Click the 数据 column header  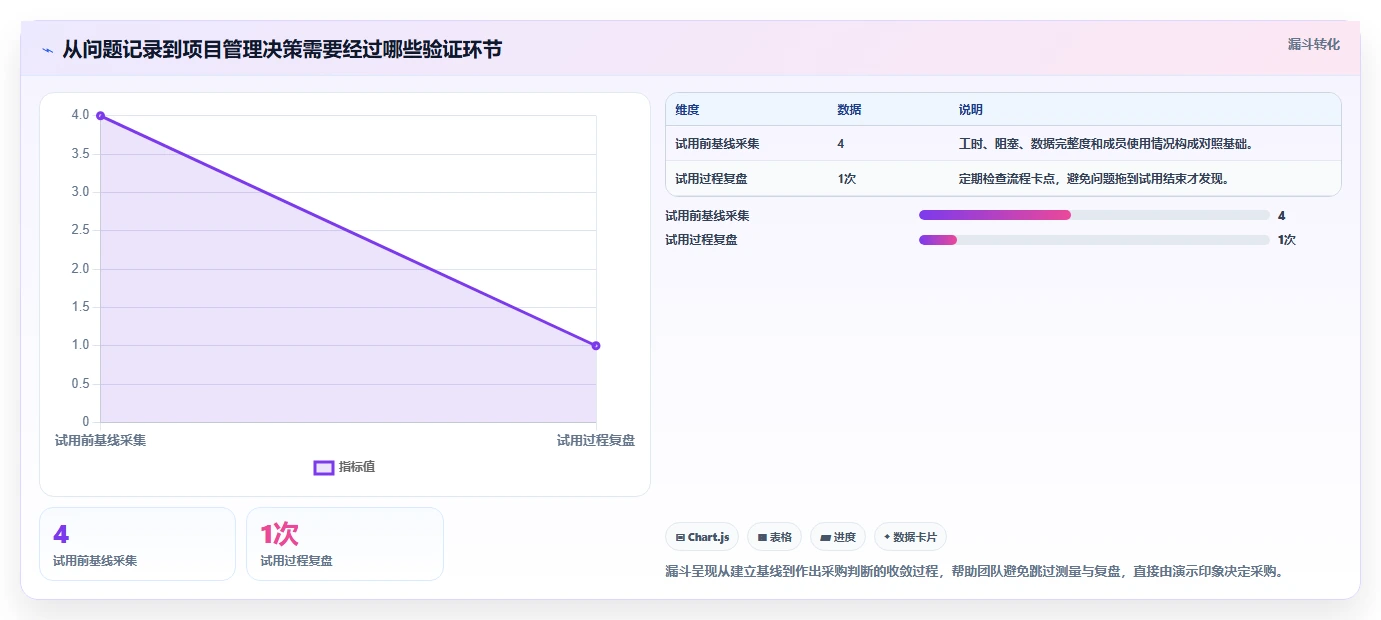849,110
